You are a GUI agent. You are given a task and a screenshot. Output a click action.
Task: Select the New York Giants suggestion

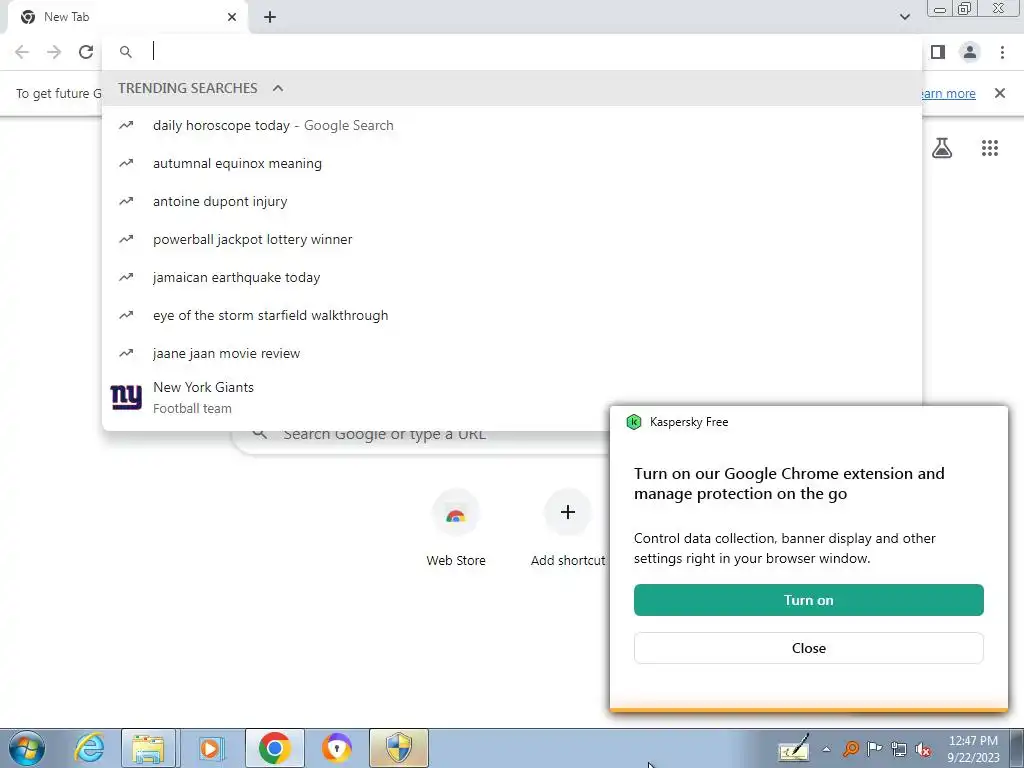[512, 397]
